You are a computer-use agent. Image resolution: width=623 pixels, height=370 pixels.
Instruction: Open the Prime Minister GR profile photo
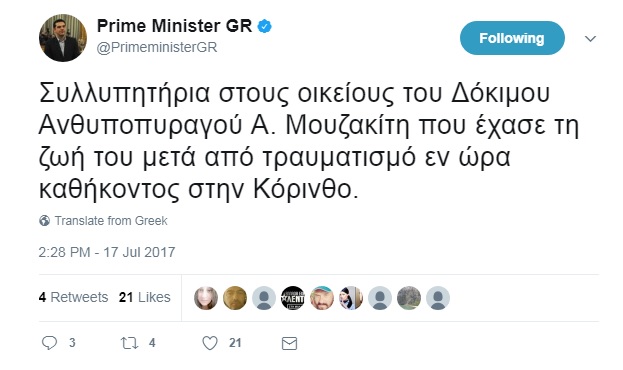point(63,38)
